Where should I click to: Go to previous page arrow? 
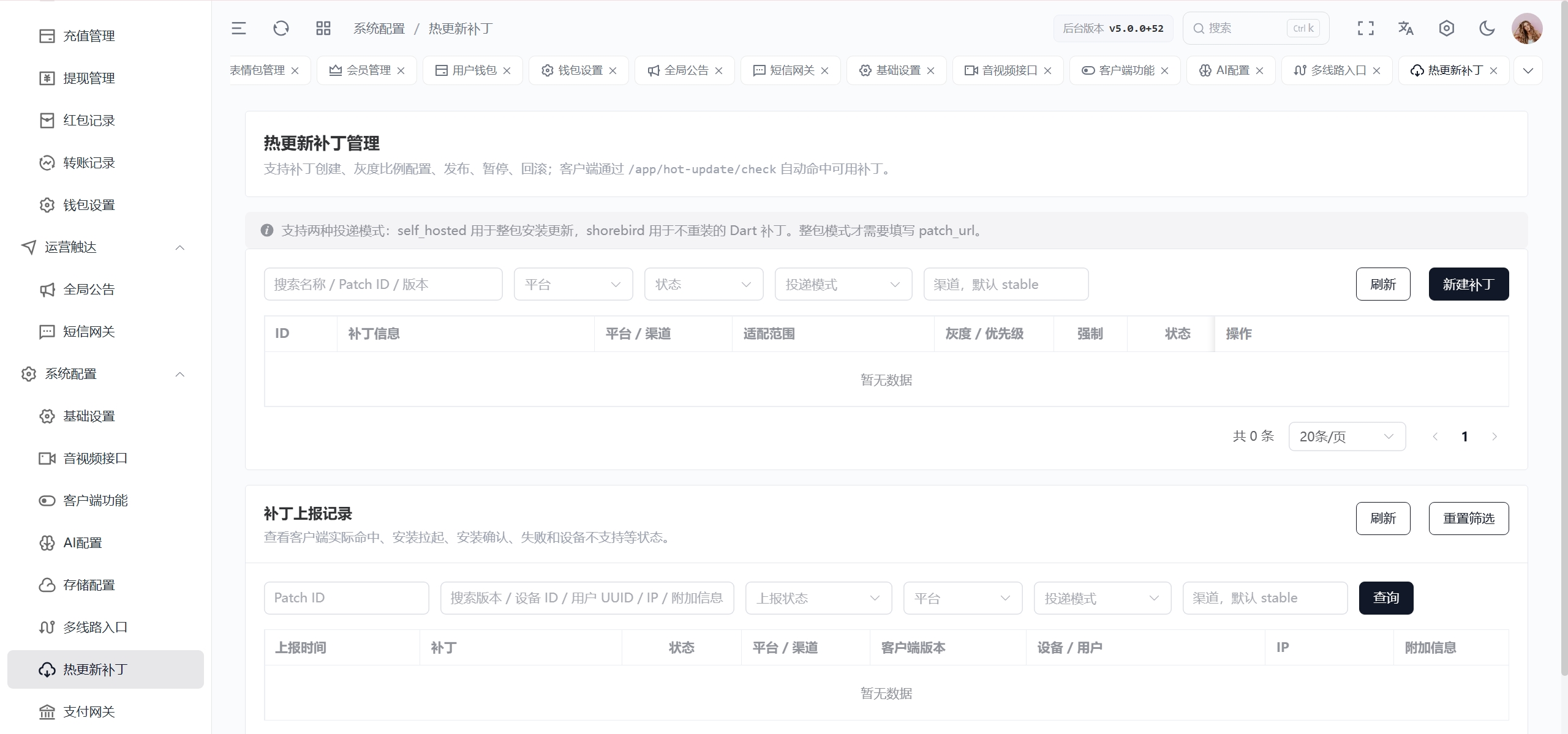[x=1435, y=436]
